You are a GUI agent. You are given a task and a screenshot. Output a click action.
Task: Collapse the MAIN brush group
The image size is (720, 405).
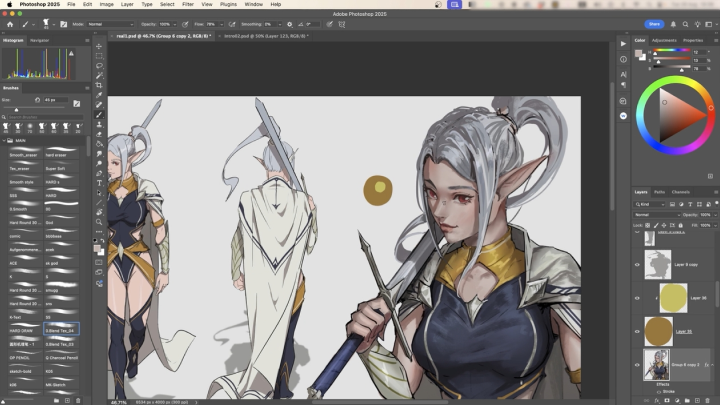coord(6,140)
